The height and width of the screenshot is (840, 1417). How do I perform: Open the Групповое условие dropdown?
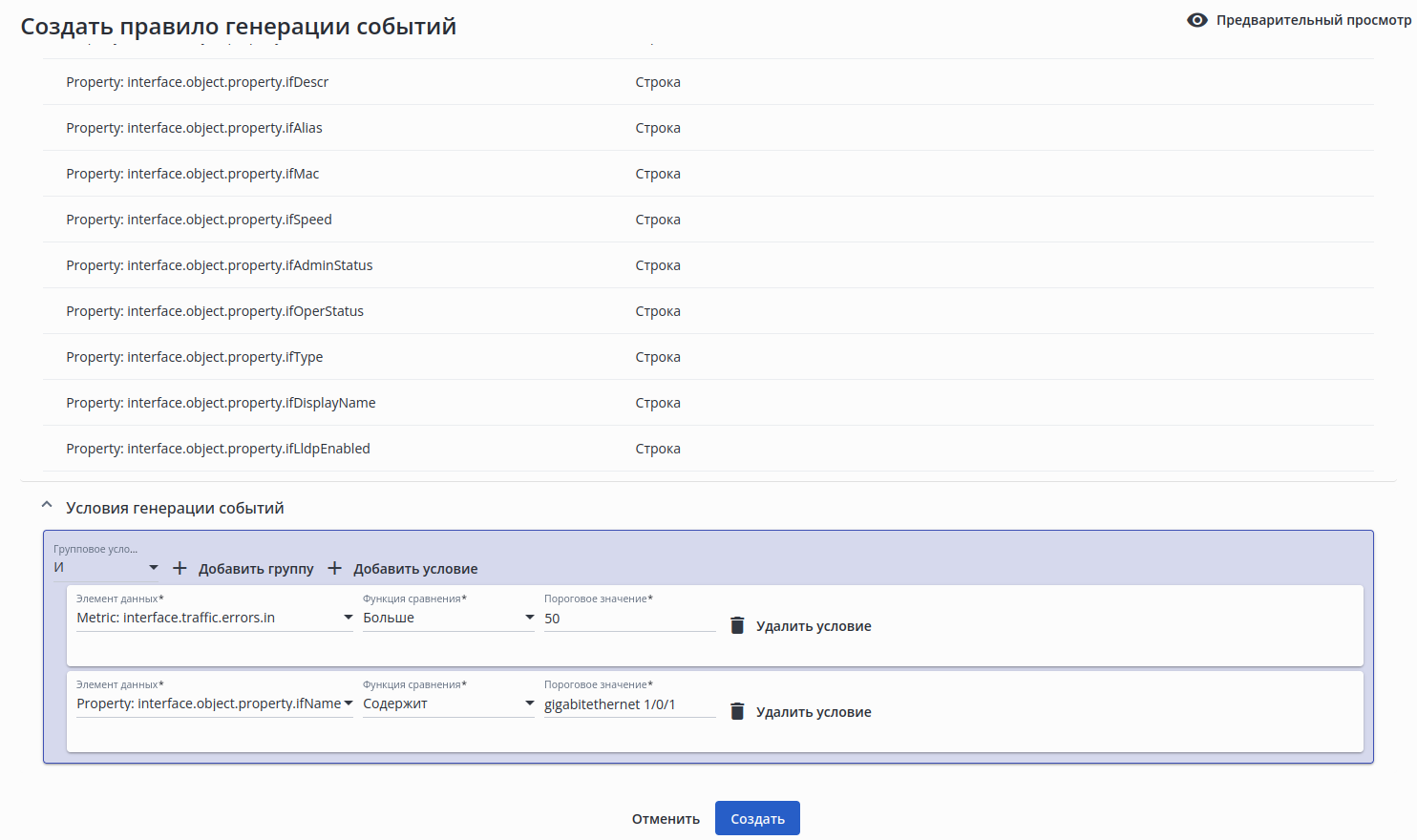coord(105,568)
